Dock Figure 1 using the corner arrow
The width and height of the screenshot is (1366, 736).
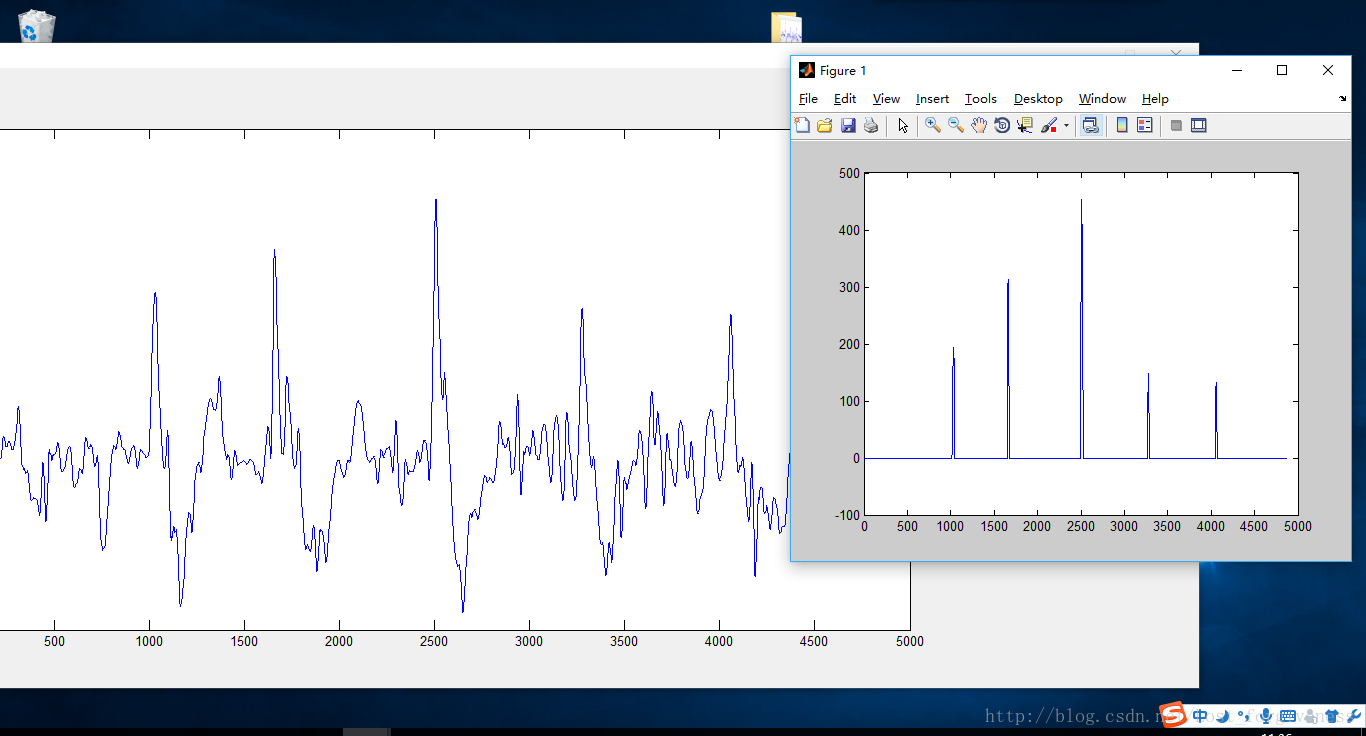pyautogui.click(x=1342, y=99)
